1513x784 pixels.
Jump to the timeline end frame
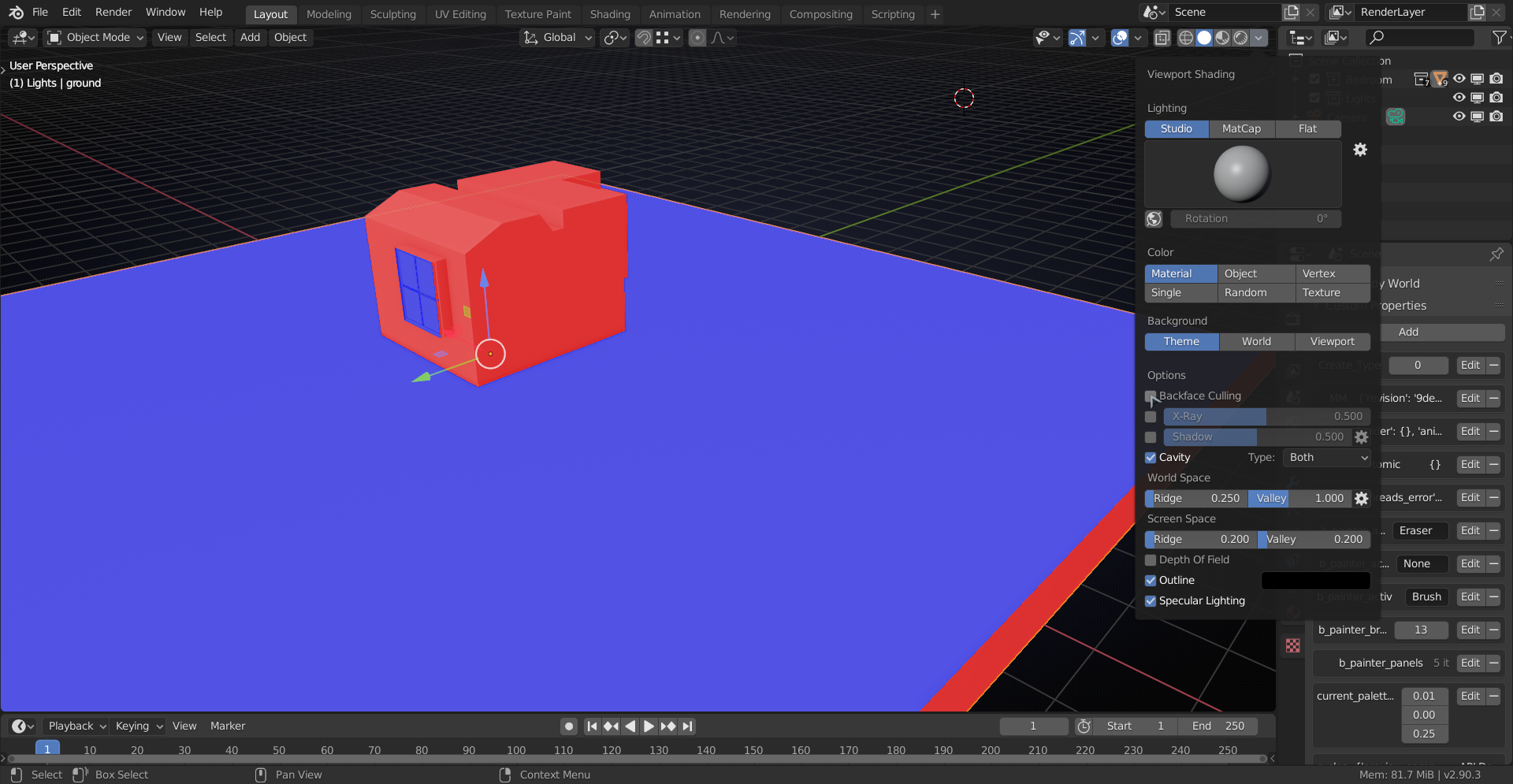coord(687,726)
